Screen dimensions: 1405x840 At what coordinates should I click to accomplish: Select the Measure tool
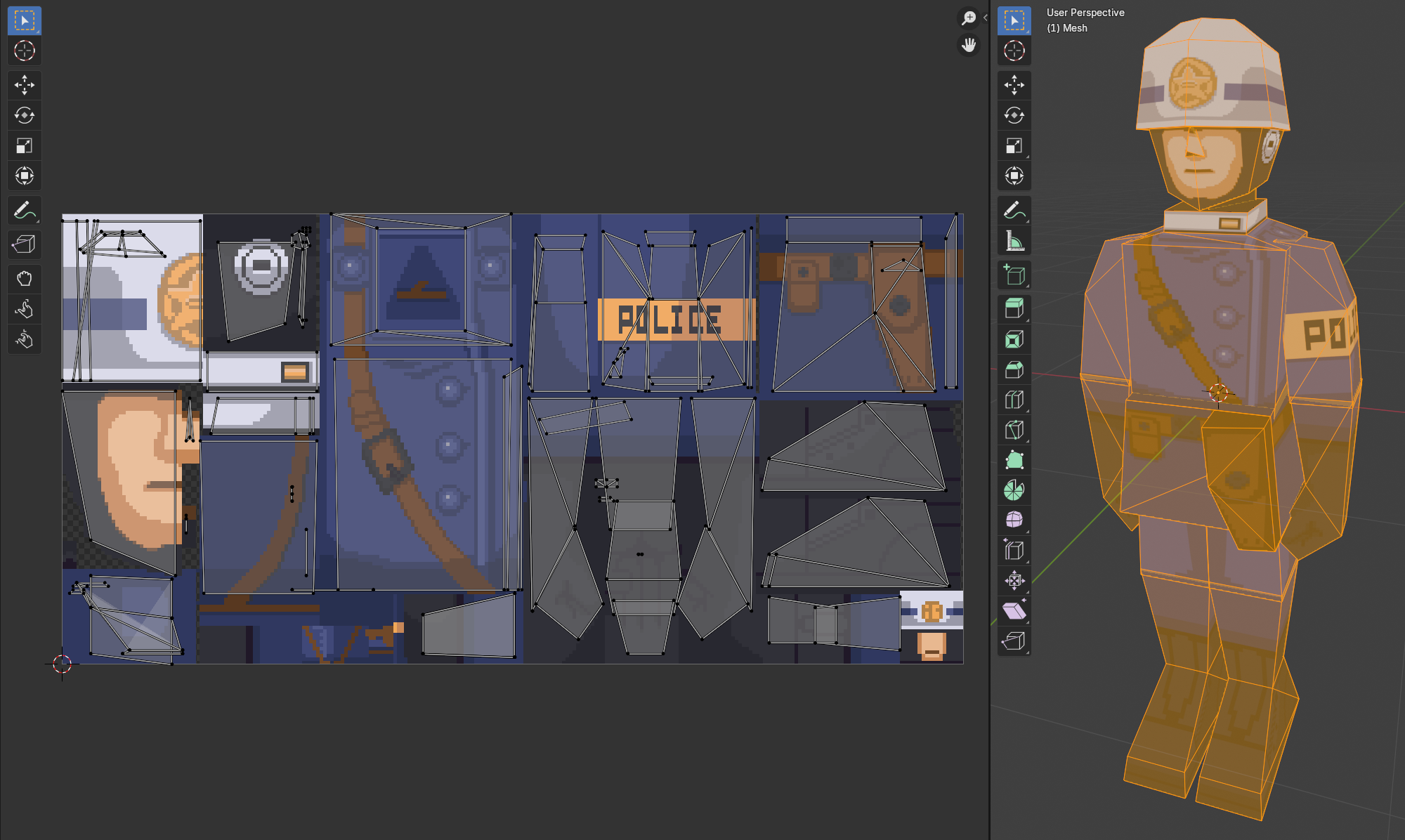[1014, 240]
